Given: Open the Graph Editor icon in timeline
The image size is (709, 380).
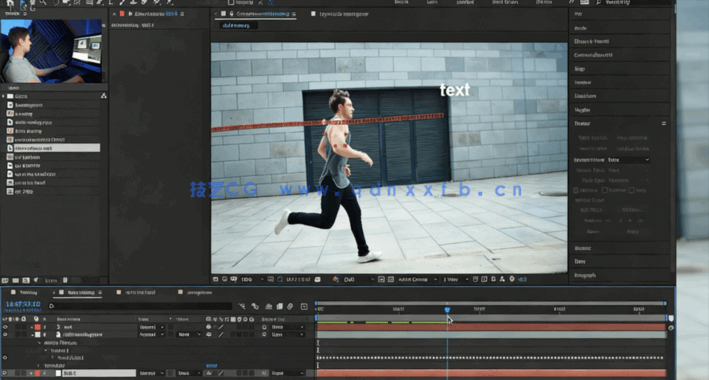Looking at the screenshot, I should pos(304,306).
